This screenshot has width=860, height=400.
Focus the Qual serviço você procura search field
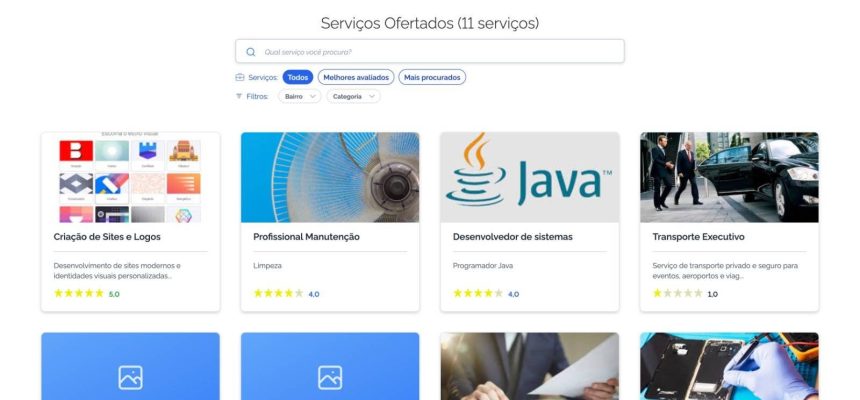pyautogui.click(x=430, y=52)
